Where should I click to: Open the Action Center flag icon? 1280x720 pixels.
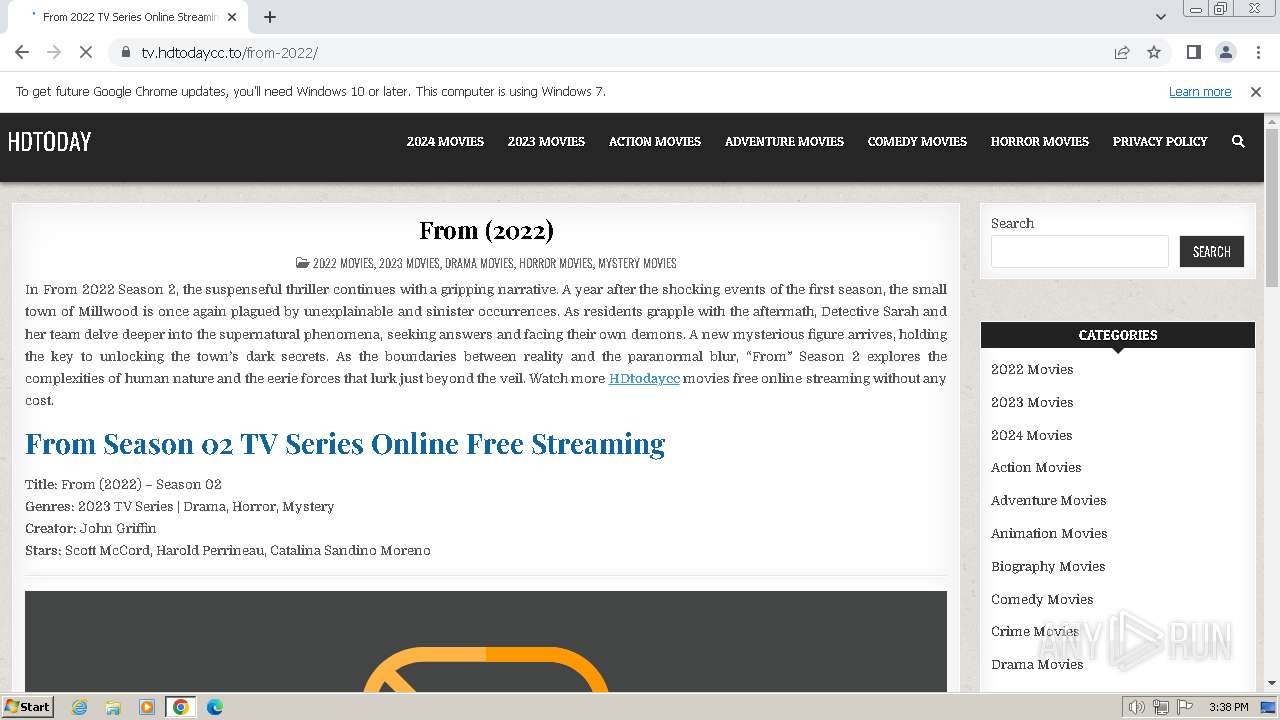pos(1185,707)
